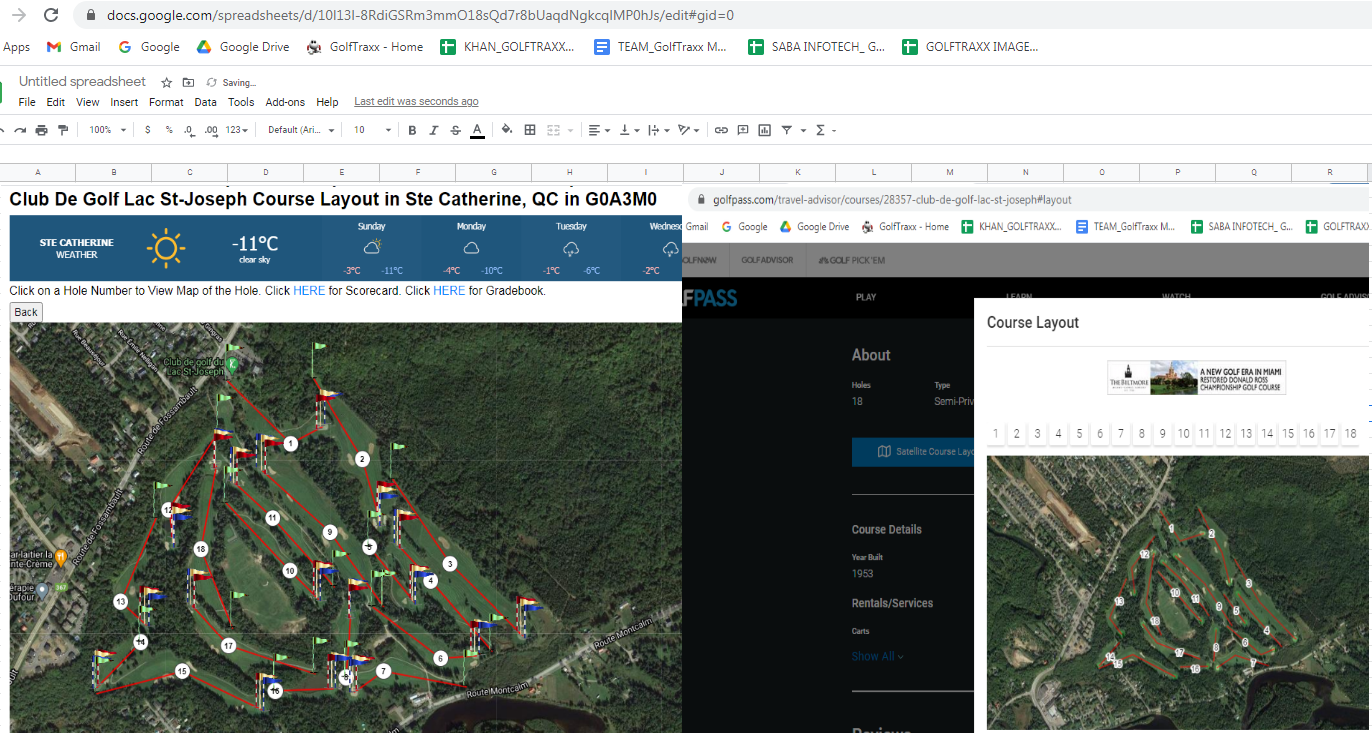Click the Insert comment icon

pyautogui.click(x=743, y=130)
